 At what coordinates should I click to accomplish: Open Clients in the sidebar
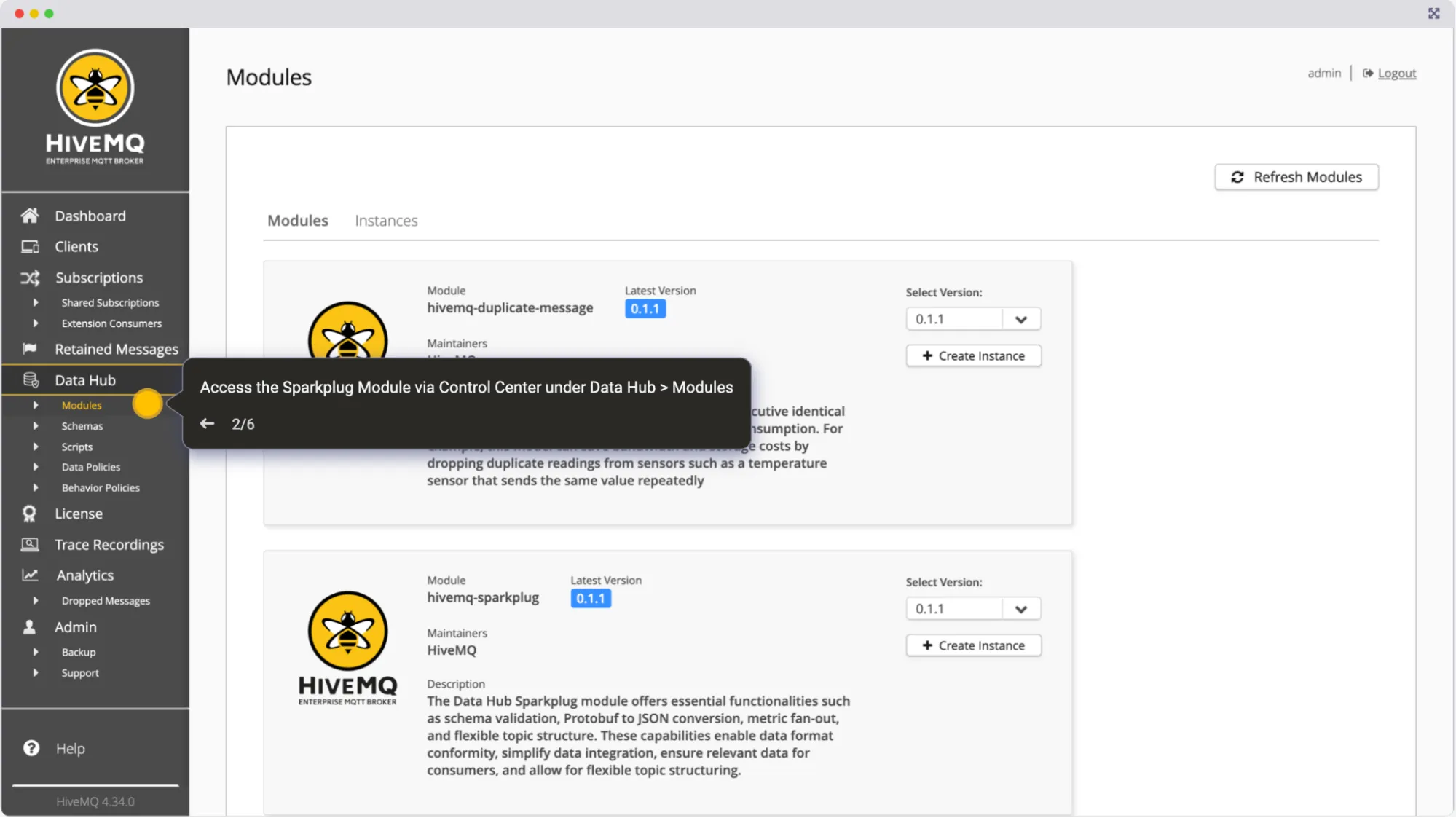(76, 247)
